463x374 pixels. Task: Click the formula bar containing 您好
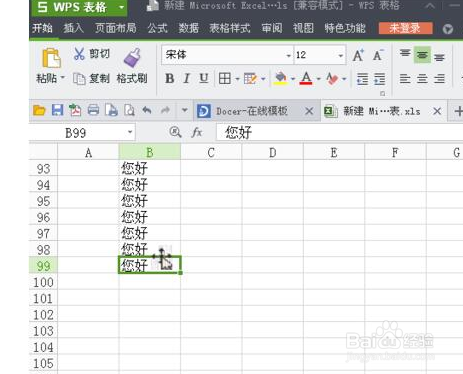pos(339,133)
